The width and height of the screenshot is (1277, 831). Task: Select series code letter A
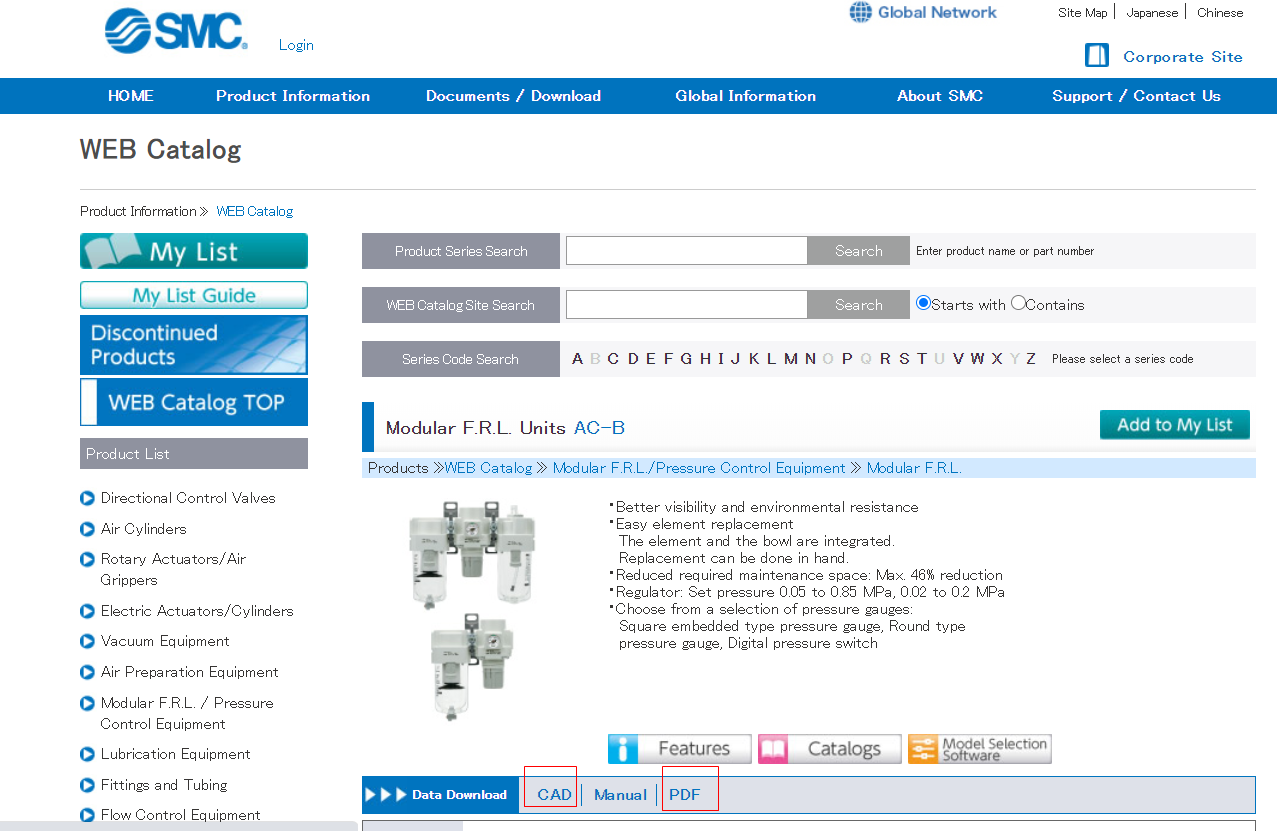(x=577, y=359)
